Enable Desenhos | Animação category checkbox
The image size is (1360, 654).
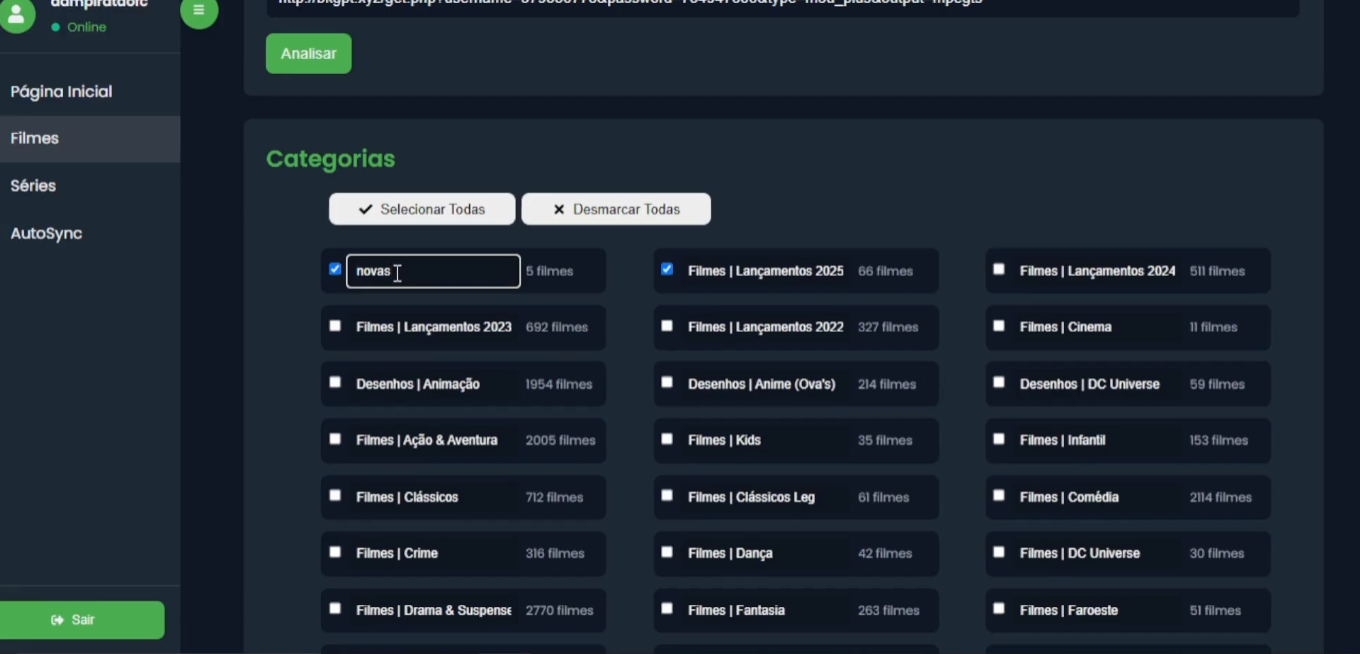point(335,382)
